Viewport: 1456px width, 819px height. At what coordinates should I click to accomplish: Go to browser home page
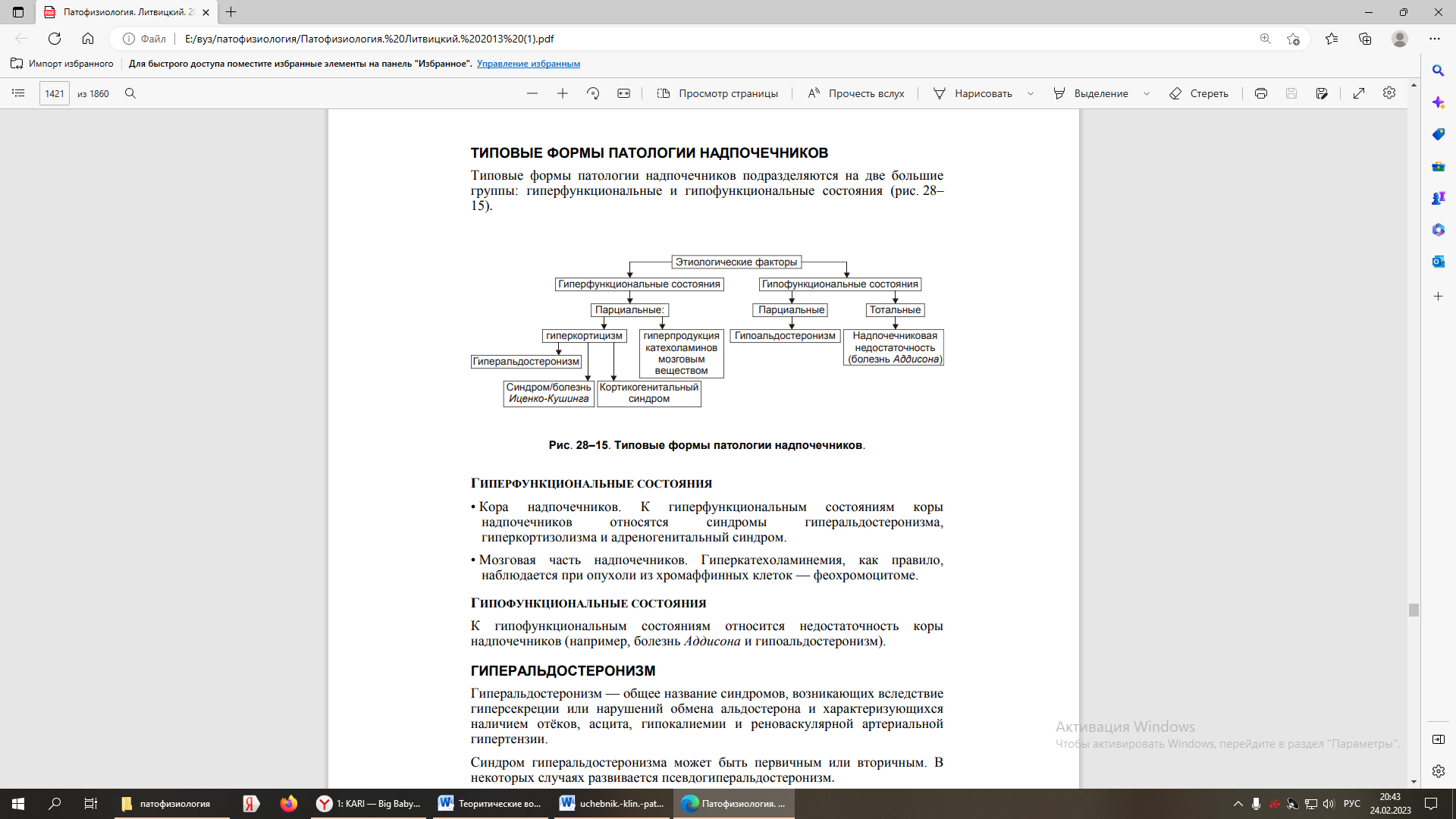tap(88, 39)
